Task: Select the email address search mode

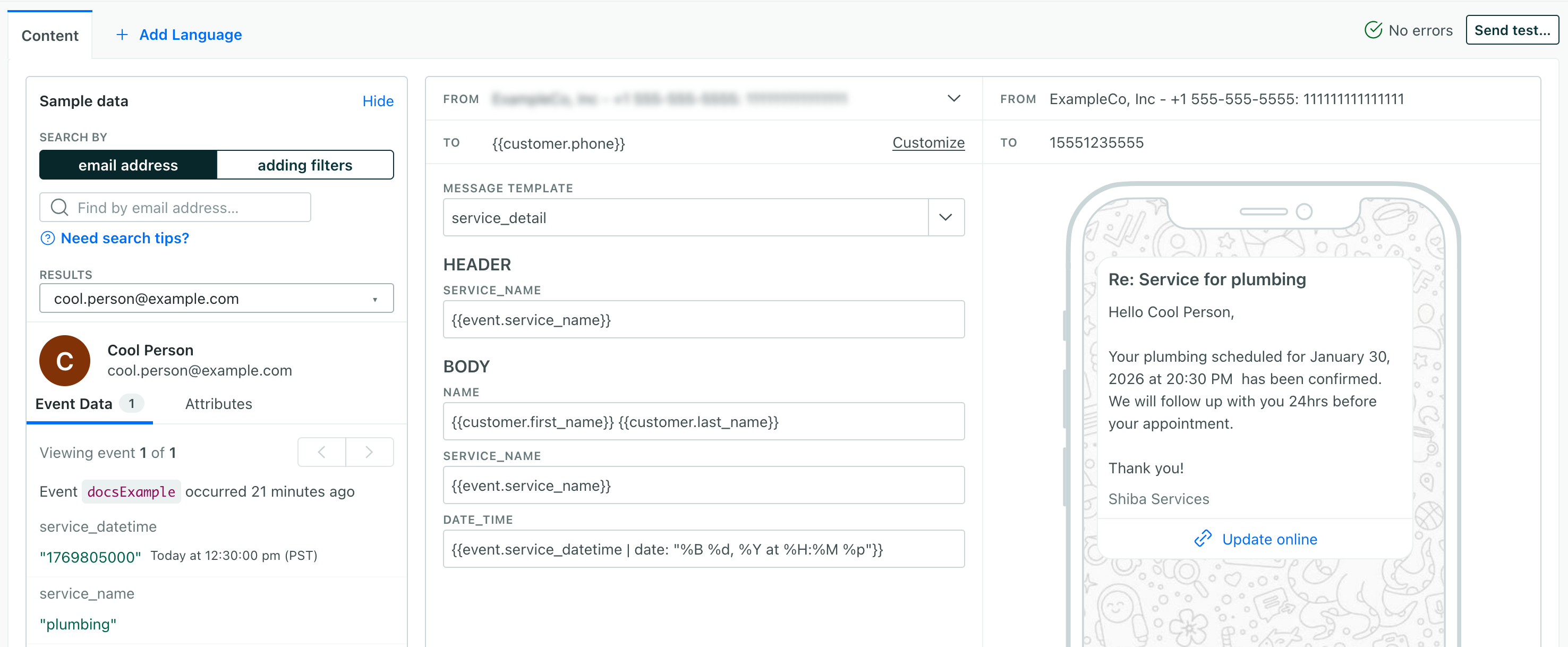Action: click(x=128, y=164)
